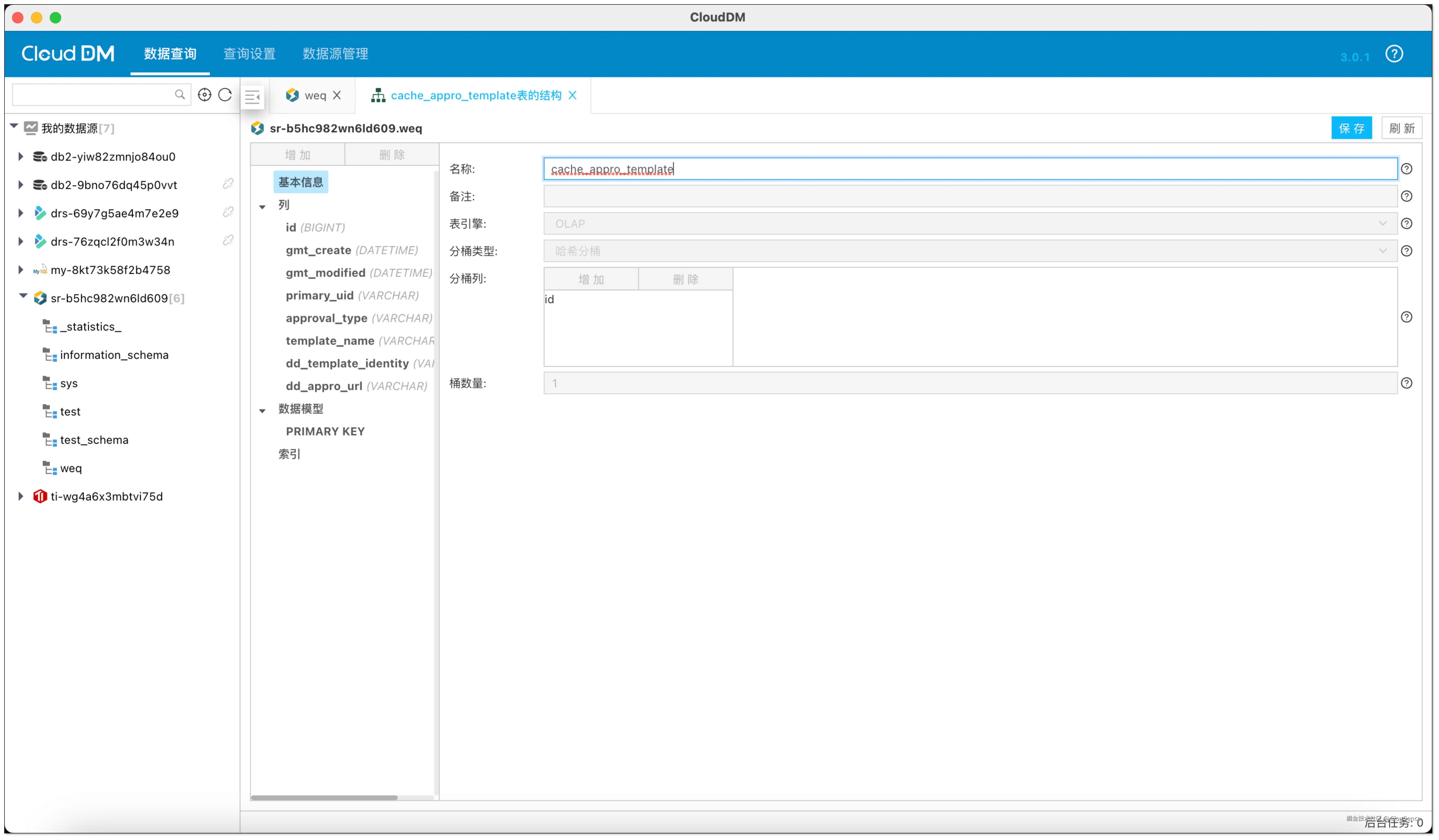Click the locate target icon beside search
The image size is (1439, 840).
tap(204, 95)
